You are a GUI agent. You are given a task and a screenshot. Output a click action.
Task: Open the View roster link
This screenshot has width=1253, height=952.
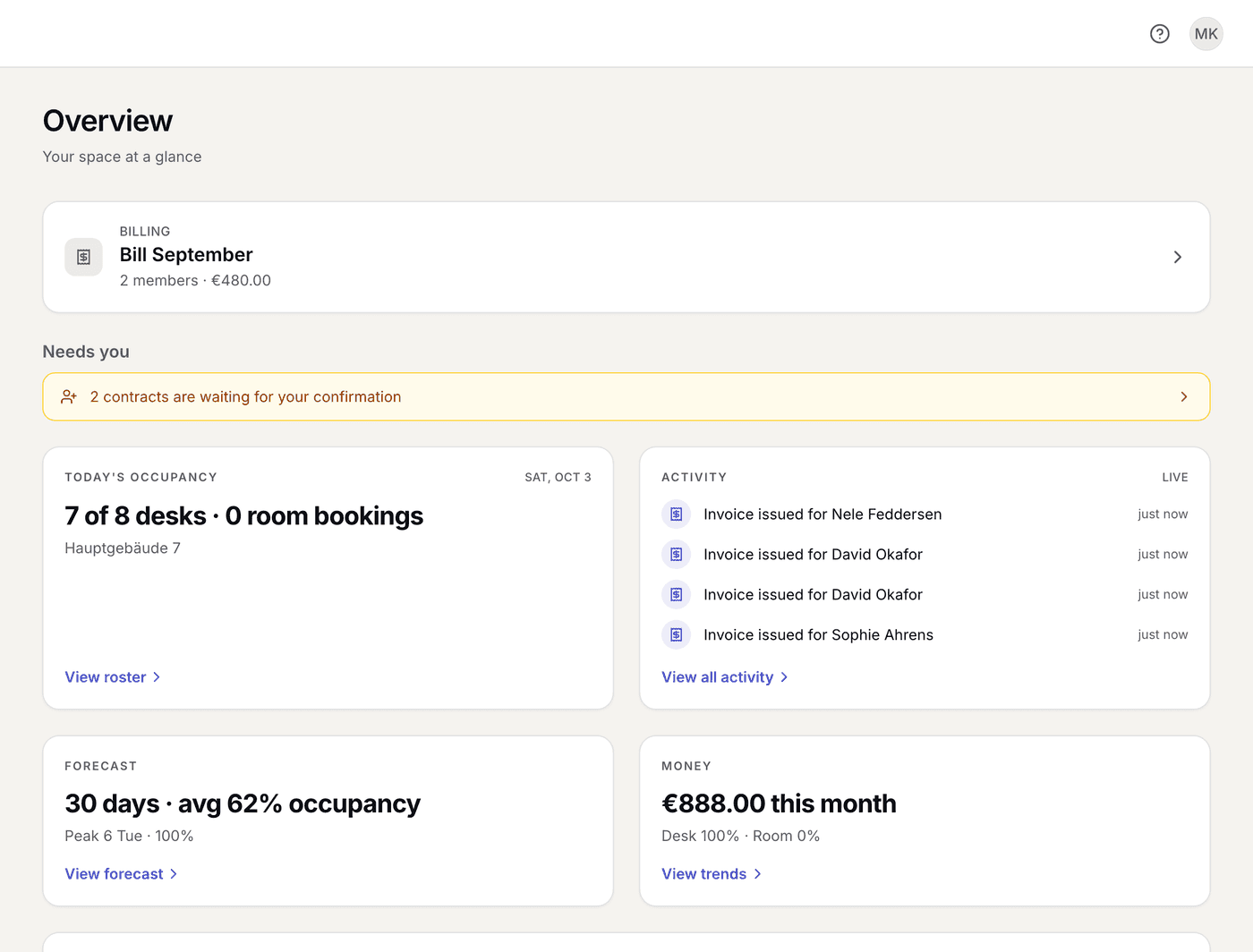[x=113, y=677]
